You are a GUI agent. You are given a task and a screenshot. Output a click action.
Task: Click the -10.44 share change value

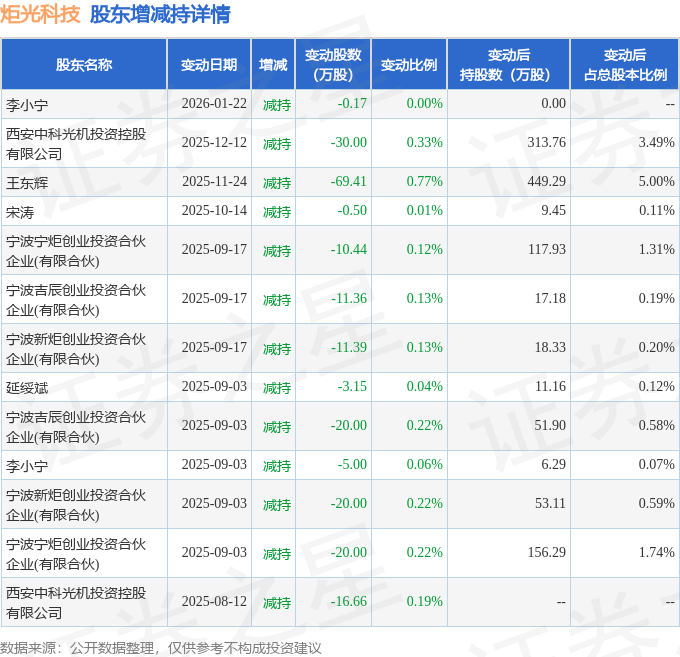tap(349, 249)
